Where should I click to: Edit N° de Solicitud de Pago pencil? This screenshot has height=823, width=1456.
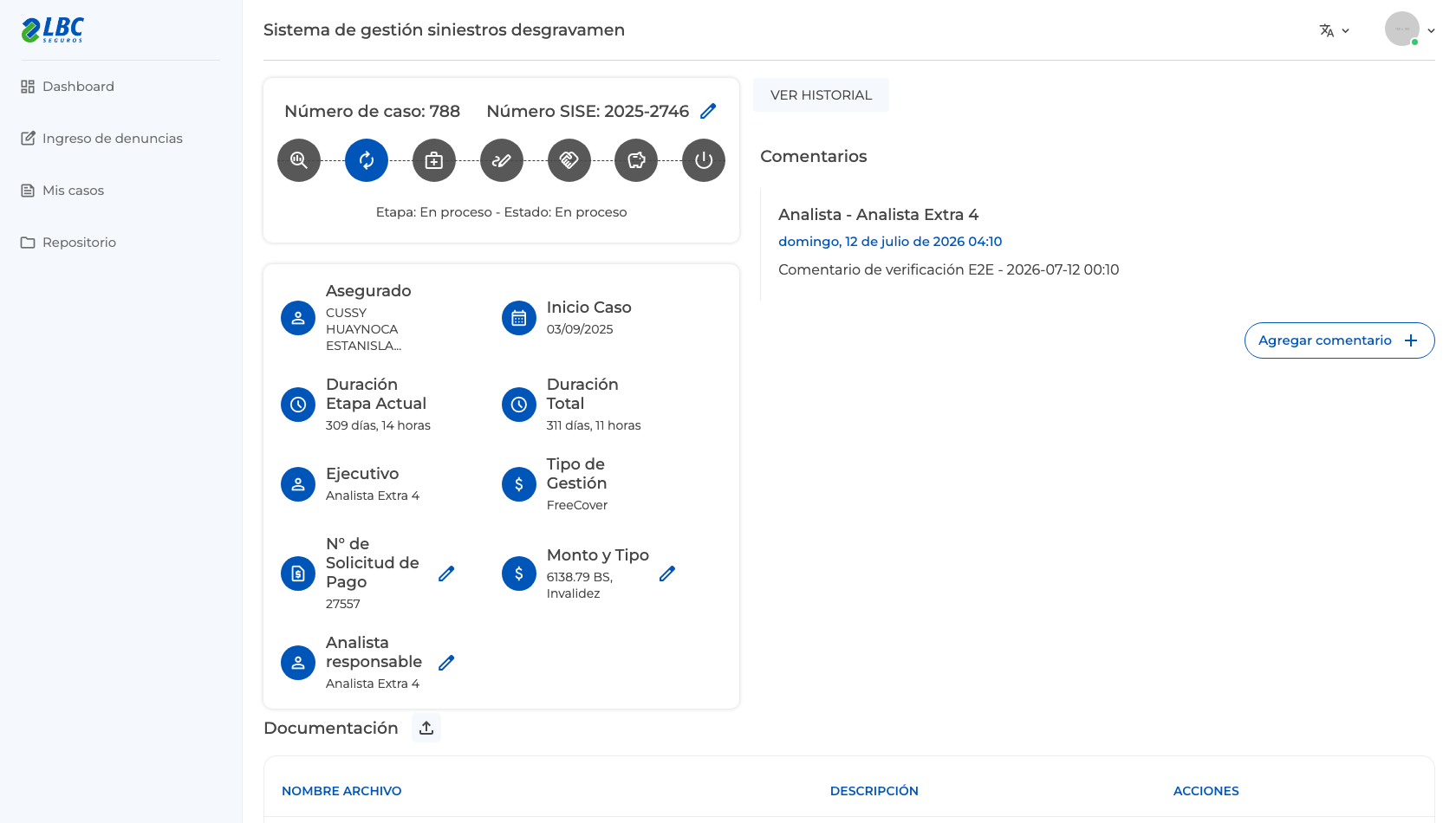click(x=446, y=574)
